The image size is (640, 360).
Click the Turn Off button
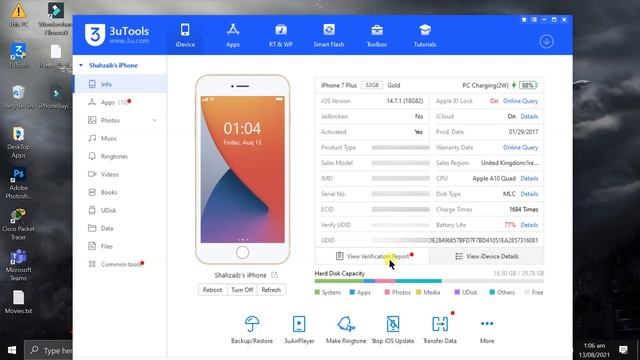pyautogui.click(x=242, y=290)
